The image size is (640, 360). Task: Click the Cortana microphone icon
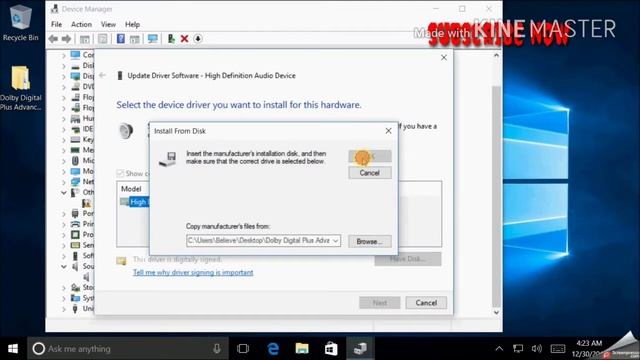tap(217, 349)
